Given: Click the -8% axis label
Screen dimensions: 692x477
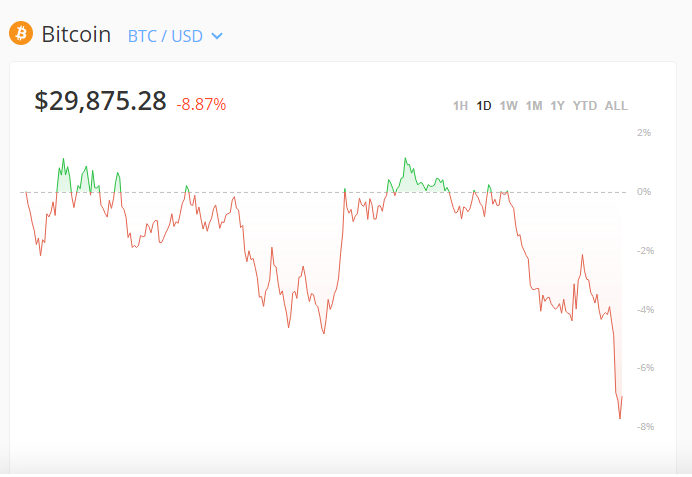Looking at the screenshot, I should 645,427.
